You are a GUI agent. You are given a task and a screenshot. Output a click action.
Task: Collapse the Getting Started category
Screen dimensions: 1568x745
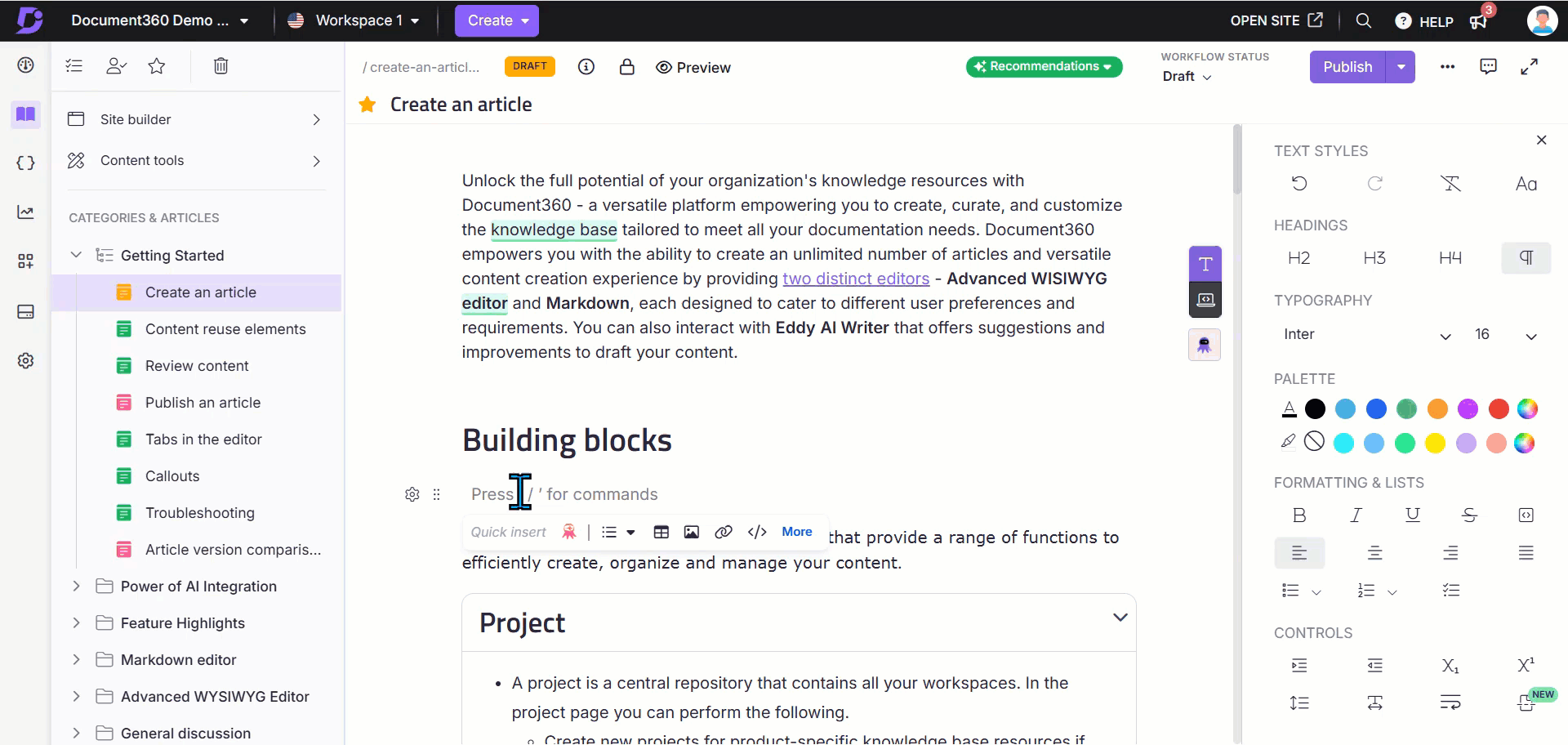tap(76, 255)
